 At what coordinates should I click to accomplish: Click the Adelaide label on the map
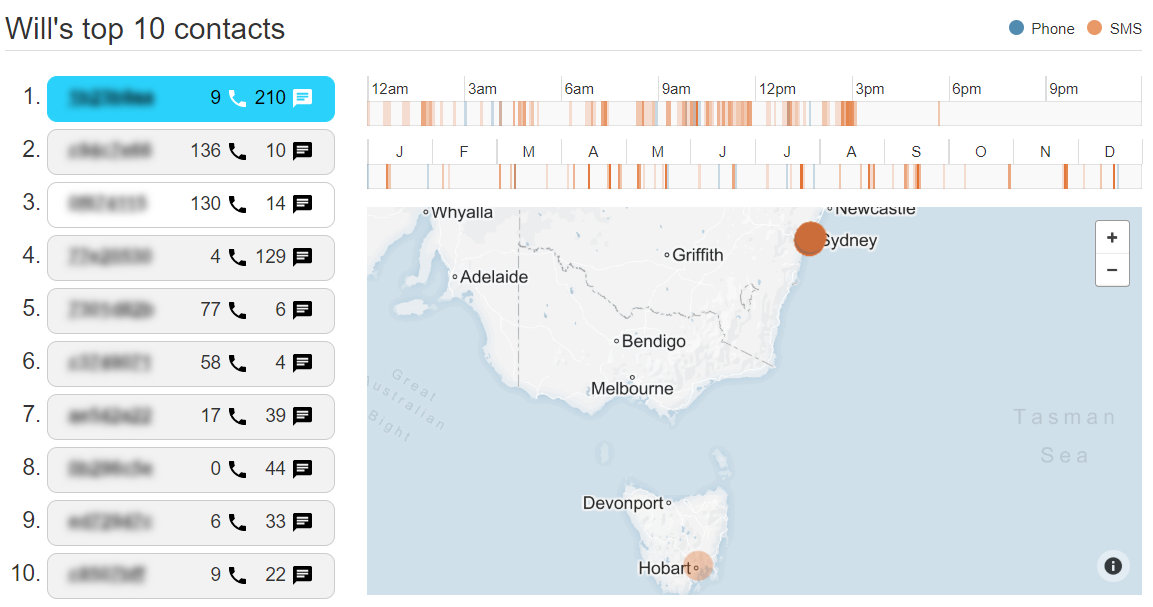494,277
